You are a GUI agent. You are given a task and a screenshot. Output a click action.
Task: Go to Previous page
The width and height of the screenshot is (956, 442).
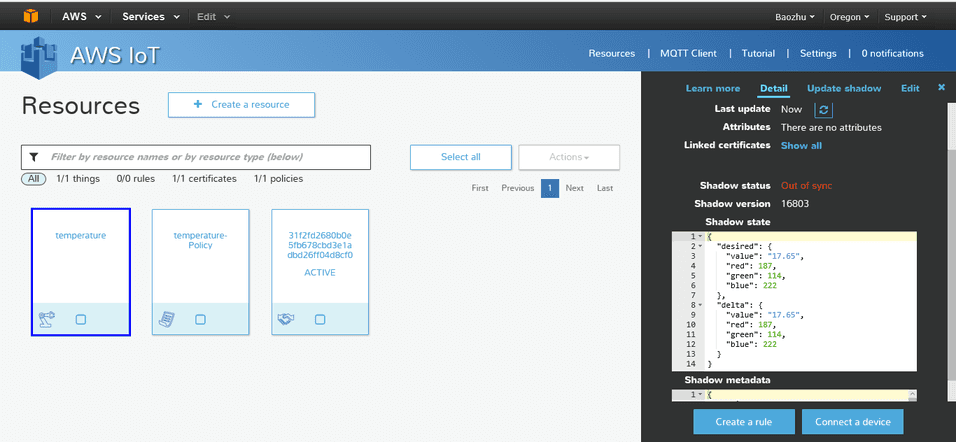click(x=518, y=188)
